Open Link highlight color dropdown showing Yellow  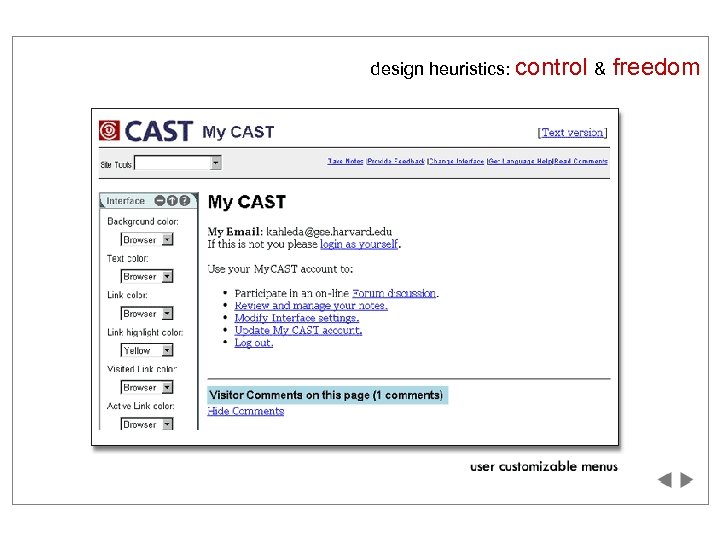coord(147,350)
